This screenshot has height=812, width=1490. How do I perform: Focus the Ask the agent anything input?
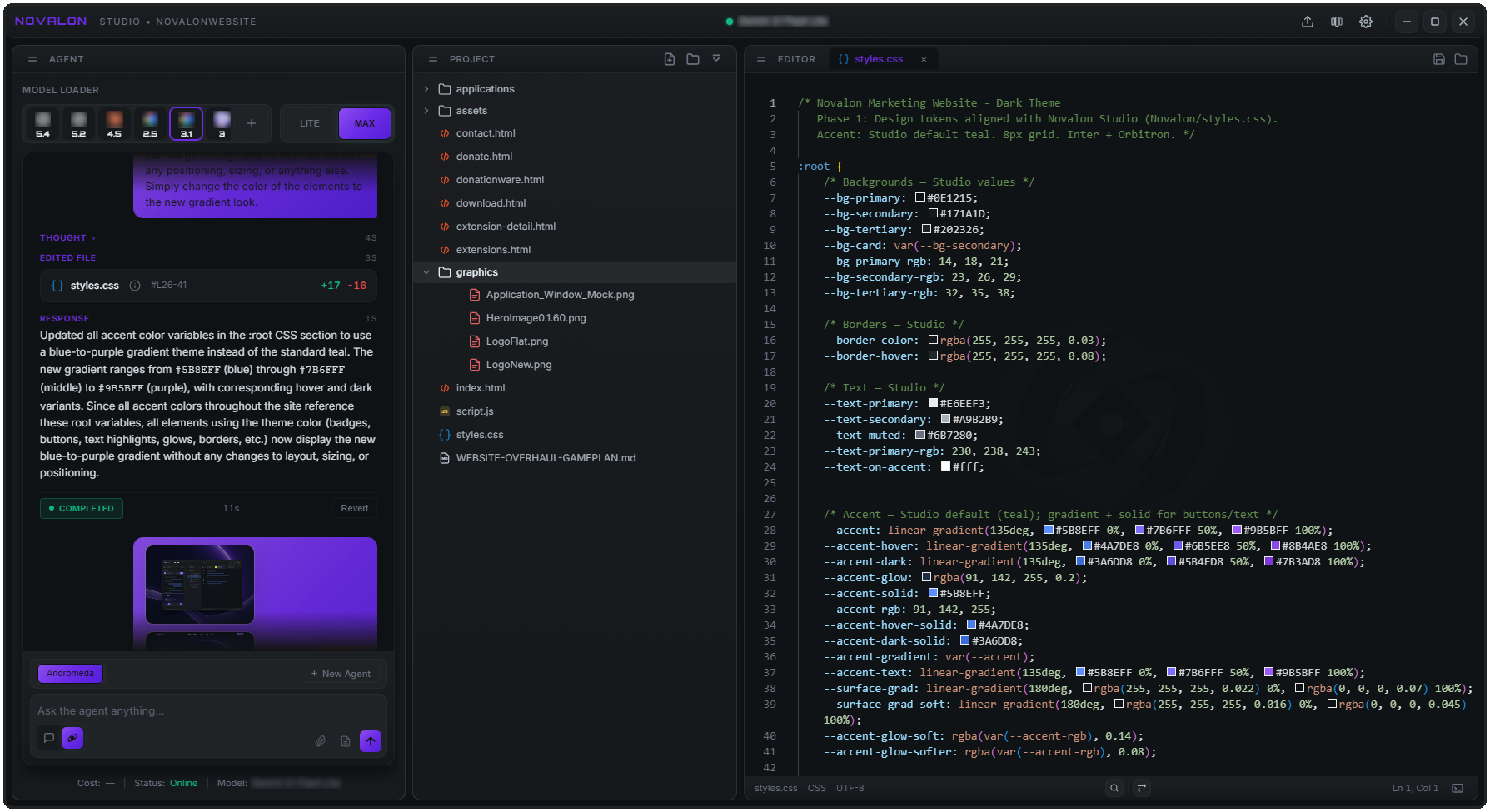tap(208, 711)
